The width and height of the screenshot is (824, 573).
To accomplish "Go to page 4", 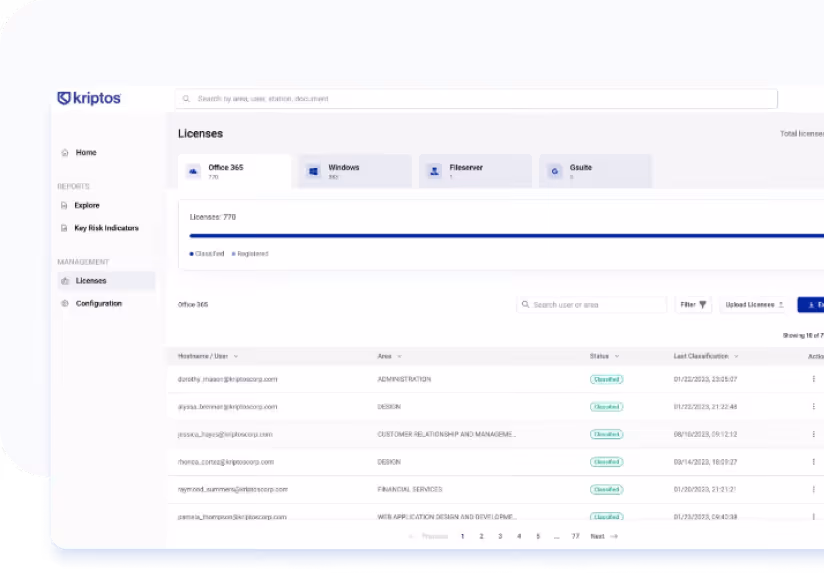I will pos(519,536).
